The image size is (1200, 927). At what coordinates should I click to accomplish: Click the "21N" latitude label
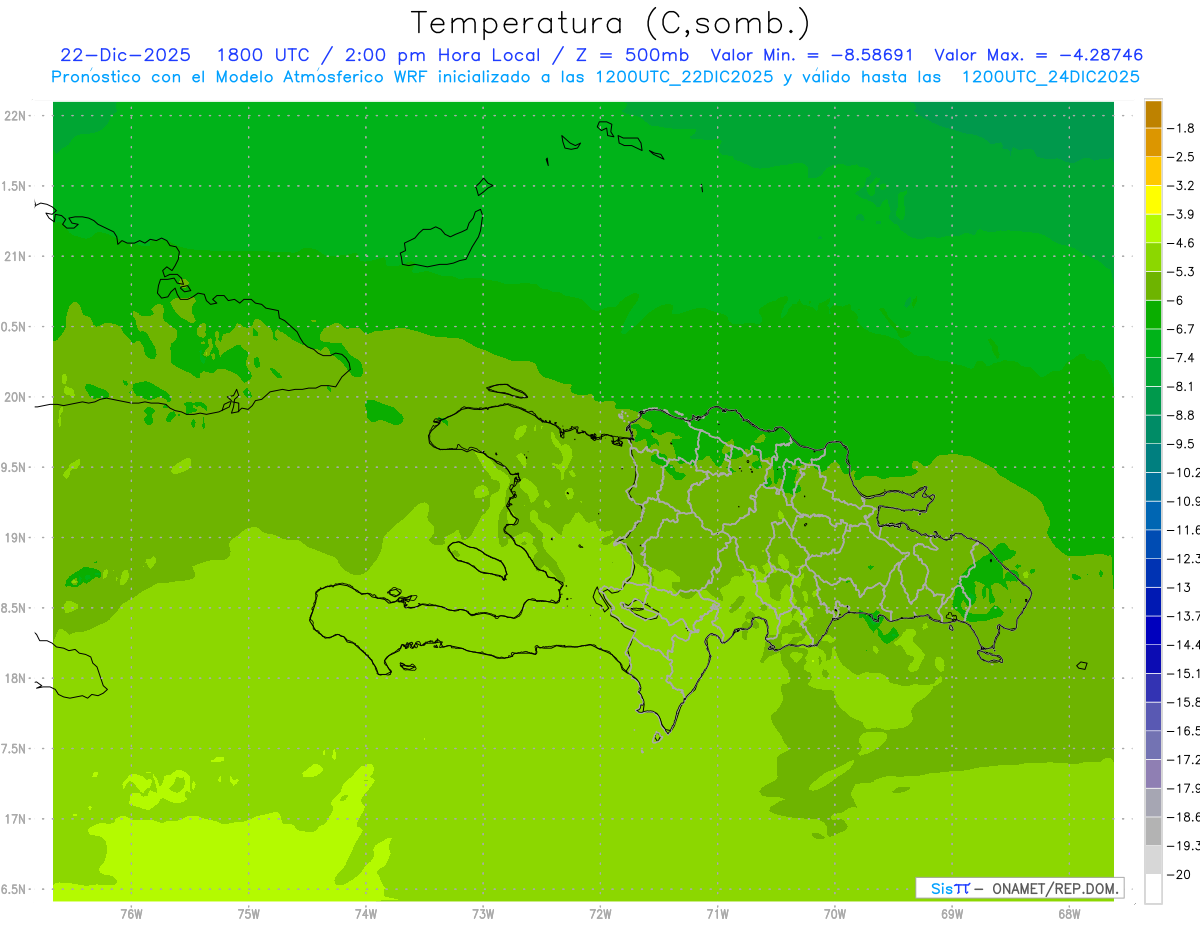point(16,257)
